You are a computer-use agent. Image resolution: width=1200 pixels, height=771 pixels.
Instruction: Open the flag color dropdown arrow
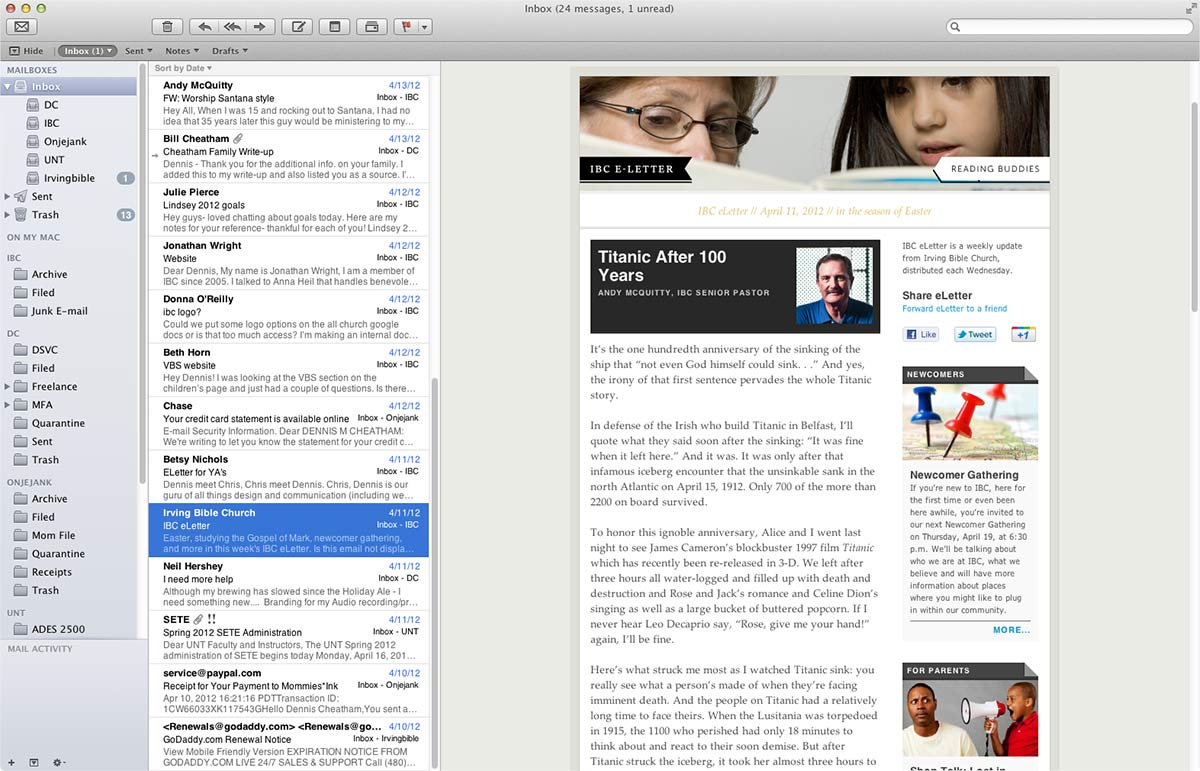pyautogui.click(x=425, y=27)
